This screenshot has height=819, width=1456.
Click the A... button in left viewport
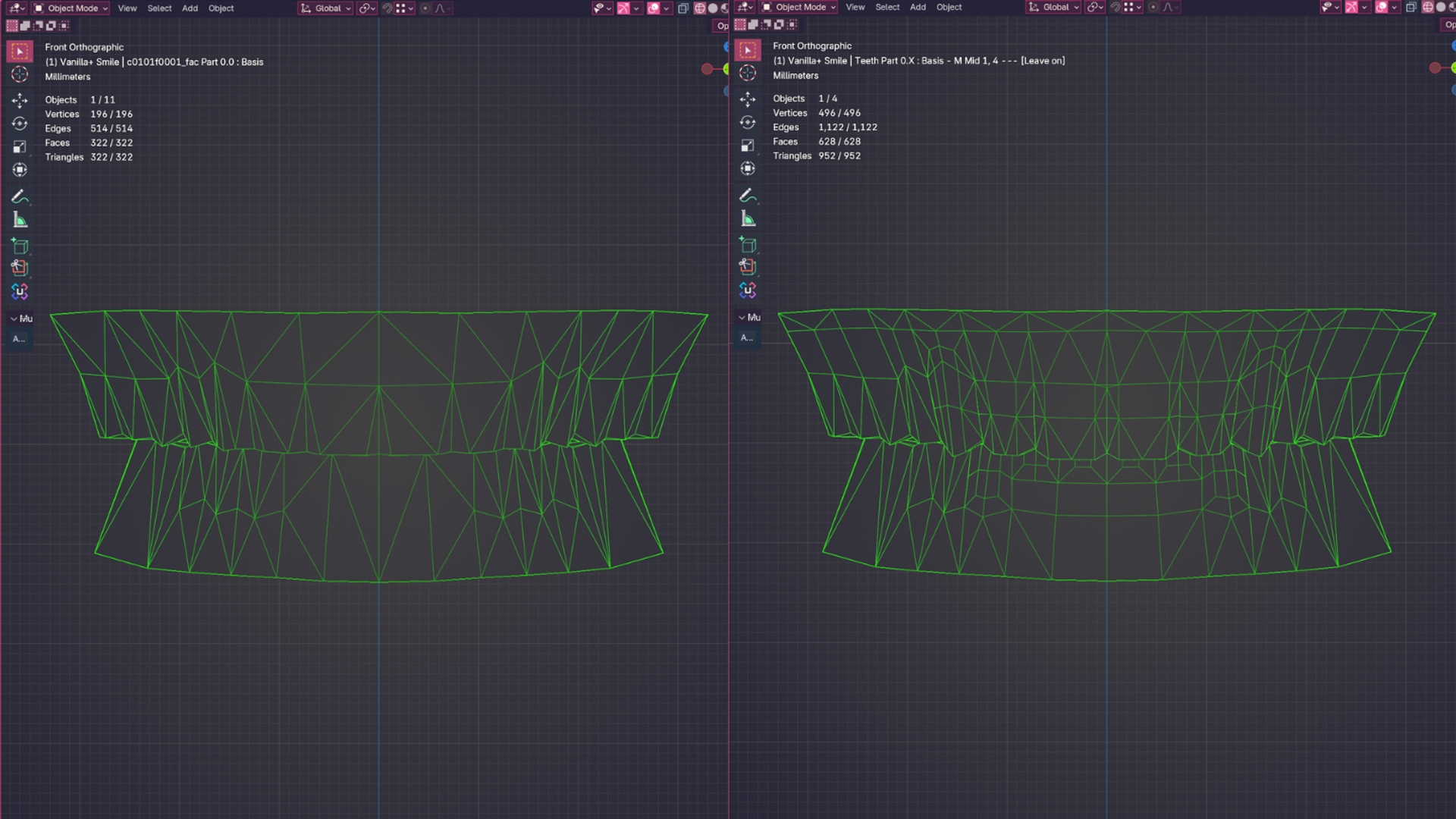tap(20, 339)
